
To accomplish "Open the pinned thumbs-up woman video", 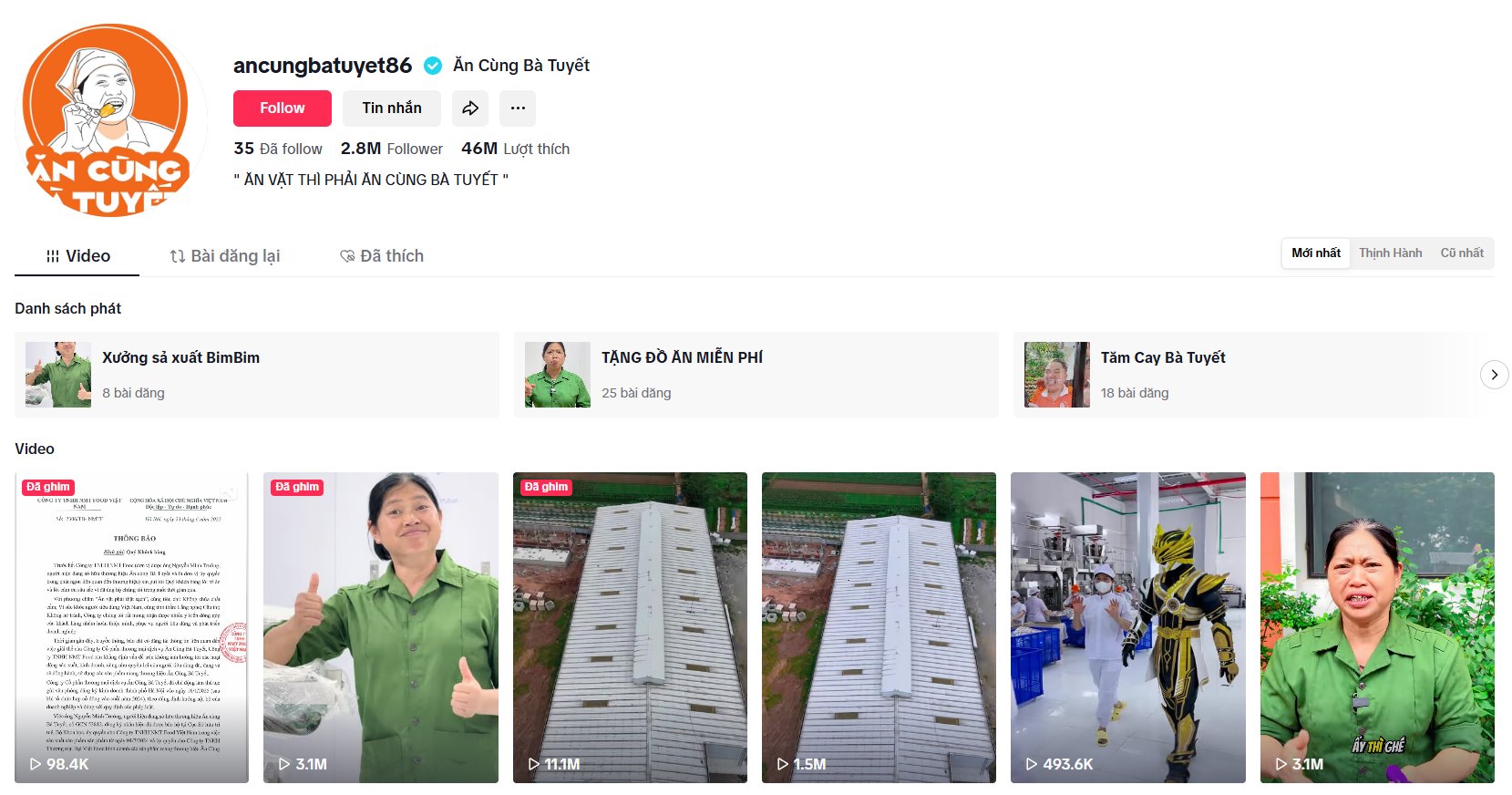I will click(x=381, y=627).
